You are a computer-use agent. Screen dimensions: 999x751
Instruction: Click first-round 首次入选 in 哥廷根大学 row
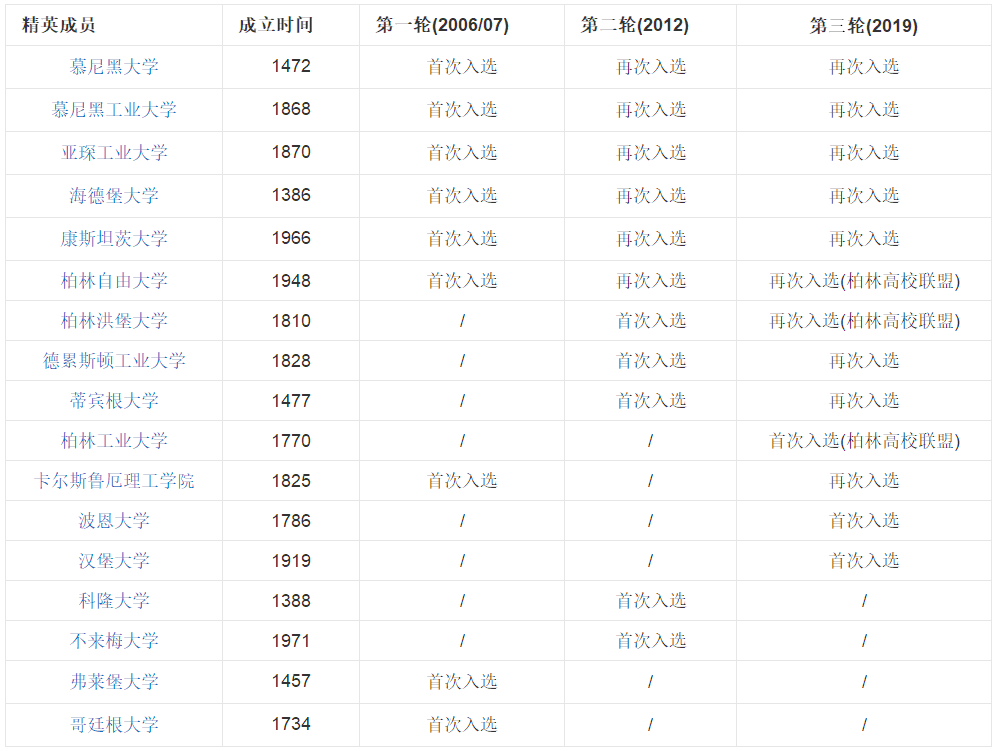(x=462, y=725)
